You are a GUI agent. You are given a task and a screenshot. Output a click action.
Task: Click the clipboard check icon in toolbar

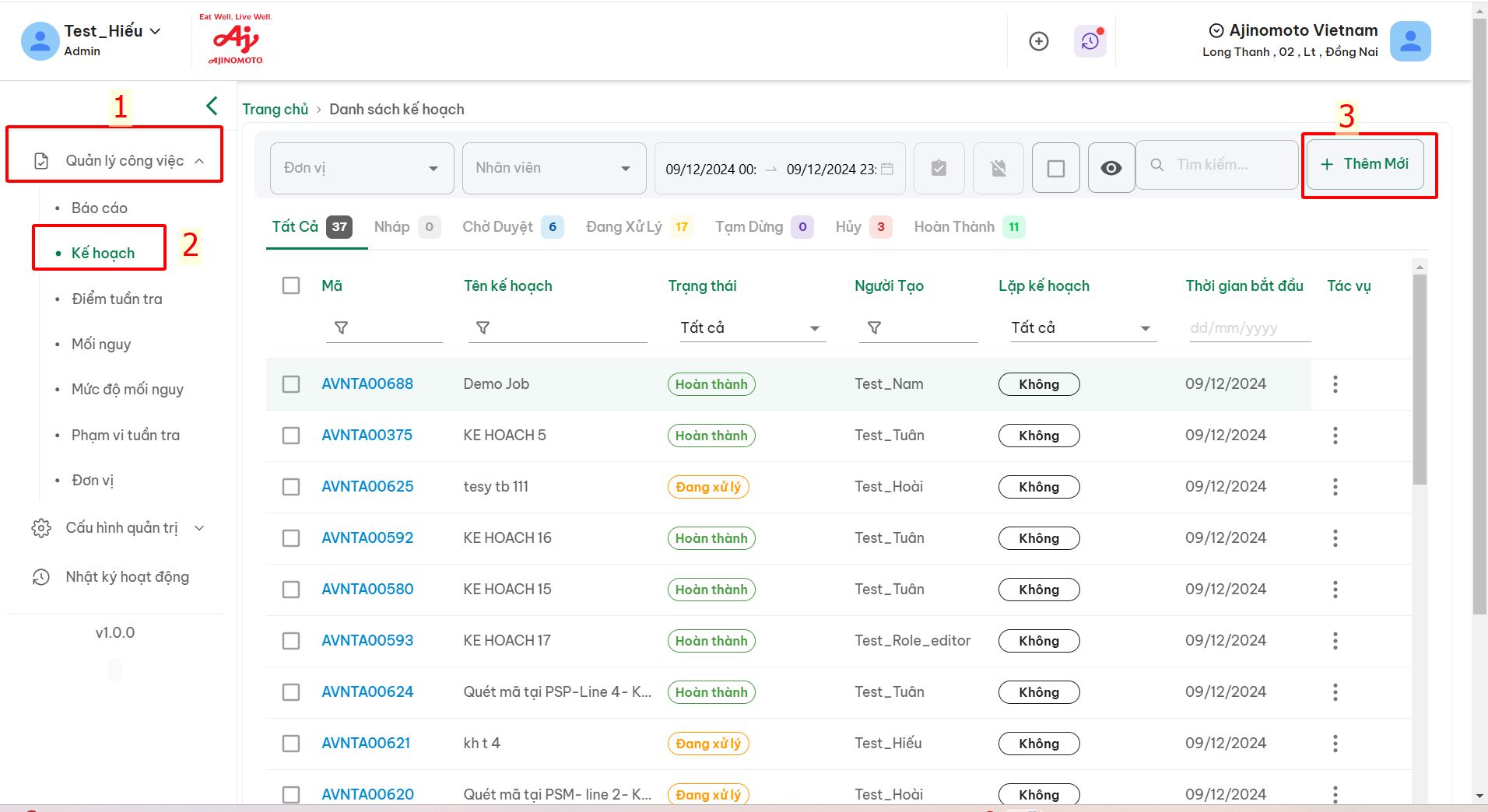[939, 168]
